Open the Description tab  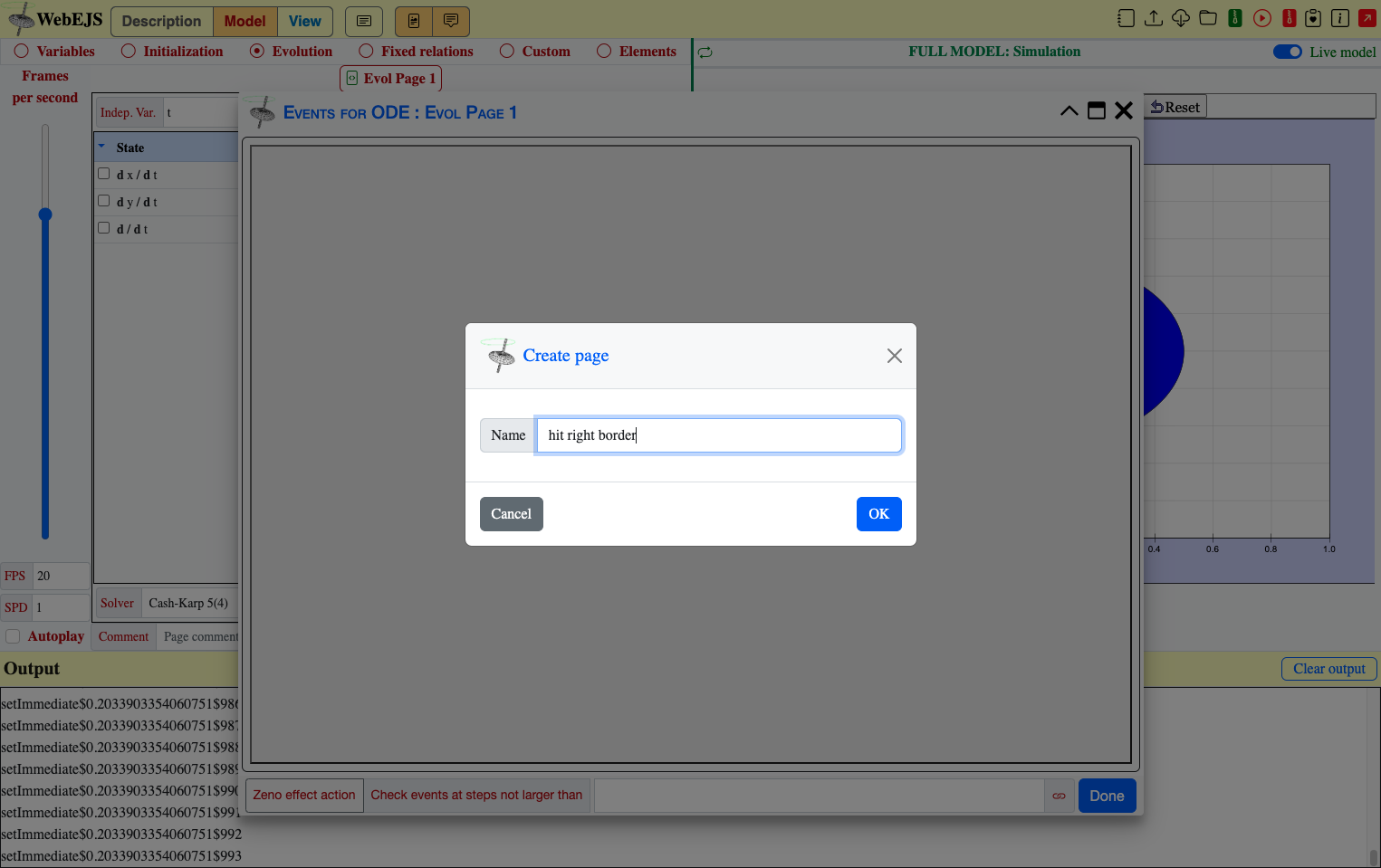(x=162, y=21)
